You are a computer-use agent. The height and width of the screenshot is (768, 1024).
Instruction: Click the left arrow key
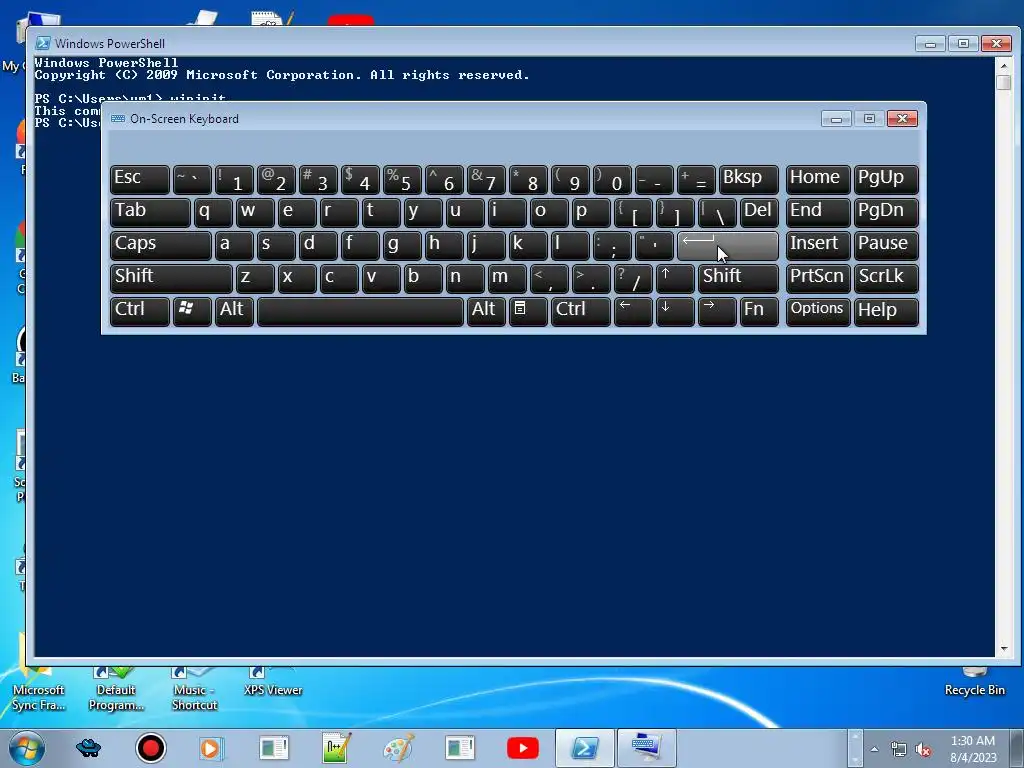pyautogui.click(x=633, y=311)
